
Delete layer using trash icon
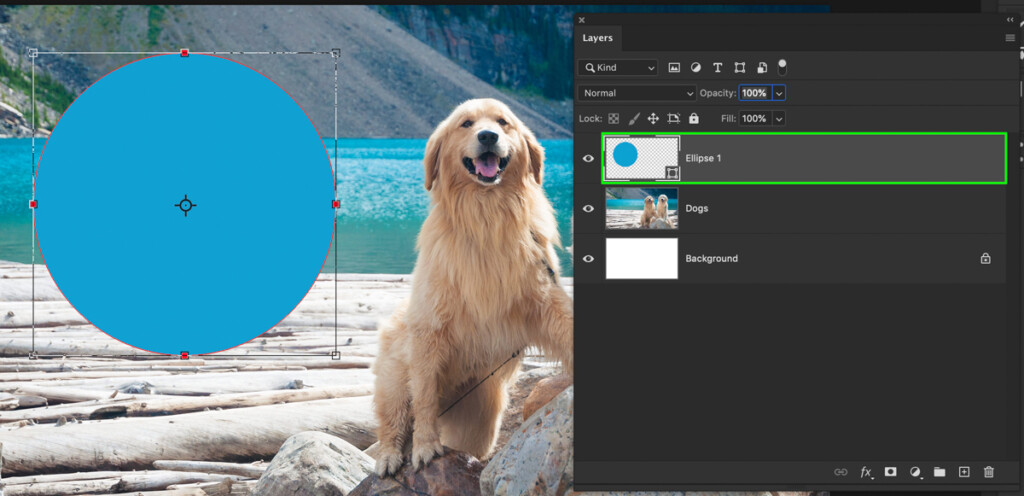click(989, 472)
